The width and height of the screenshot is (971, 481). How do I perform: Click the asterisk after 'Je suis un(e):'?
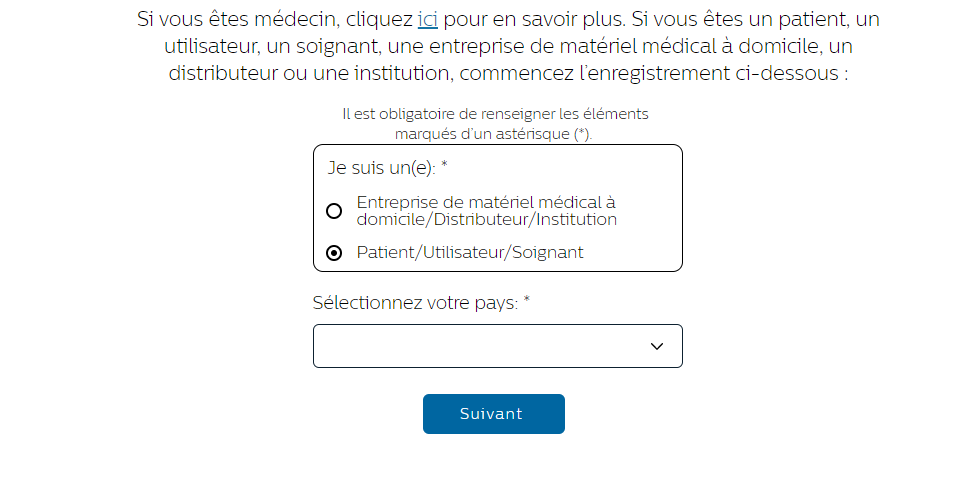pos(444,166)
